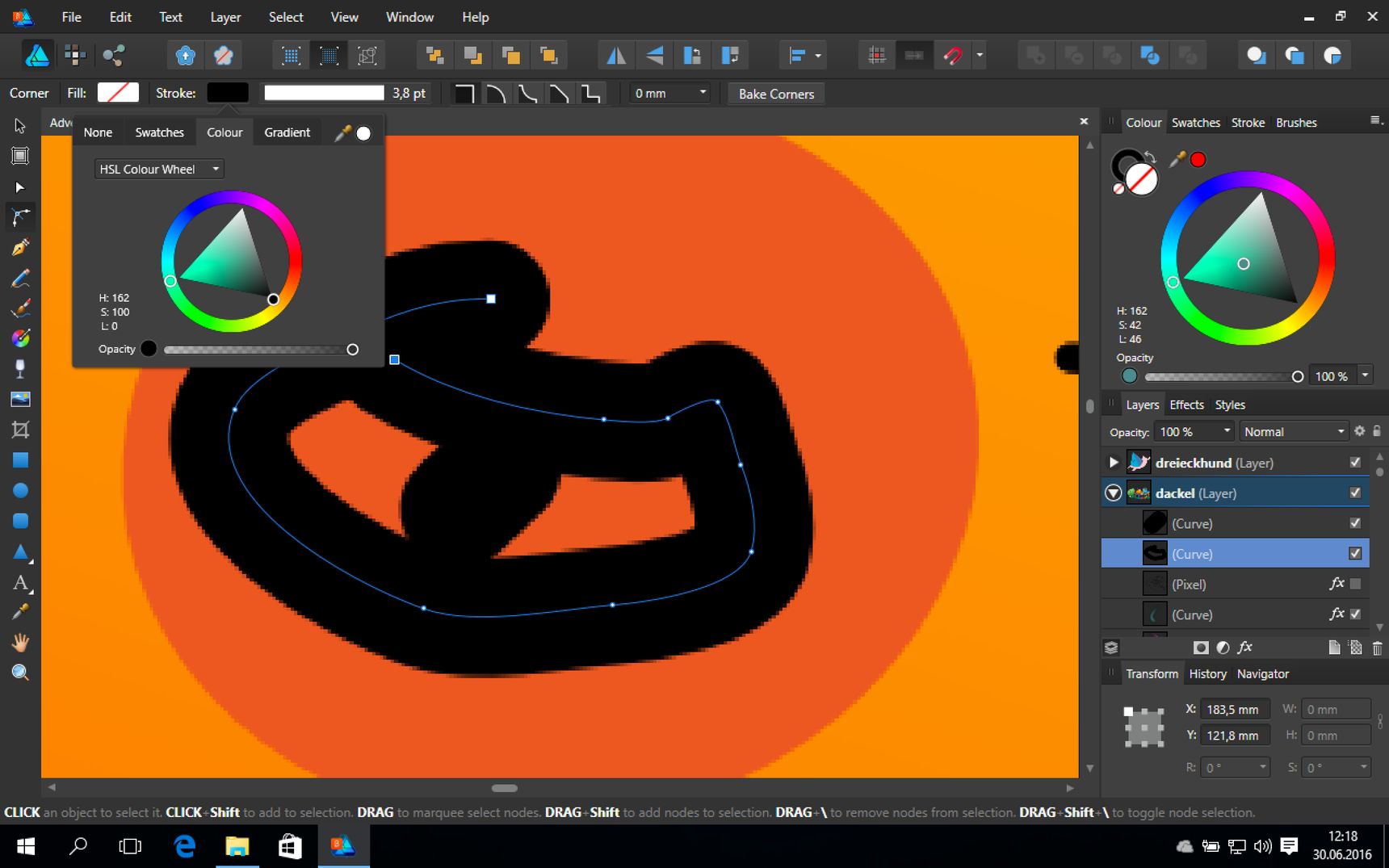This screenshot has width=1389, height=868.
Task: Open snapping options dropdown arrow
Action: tap(980, 55)
